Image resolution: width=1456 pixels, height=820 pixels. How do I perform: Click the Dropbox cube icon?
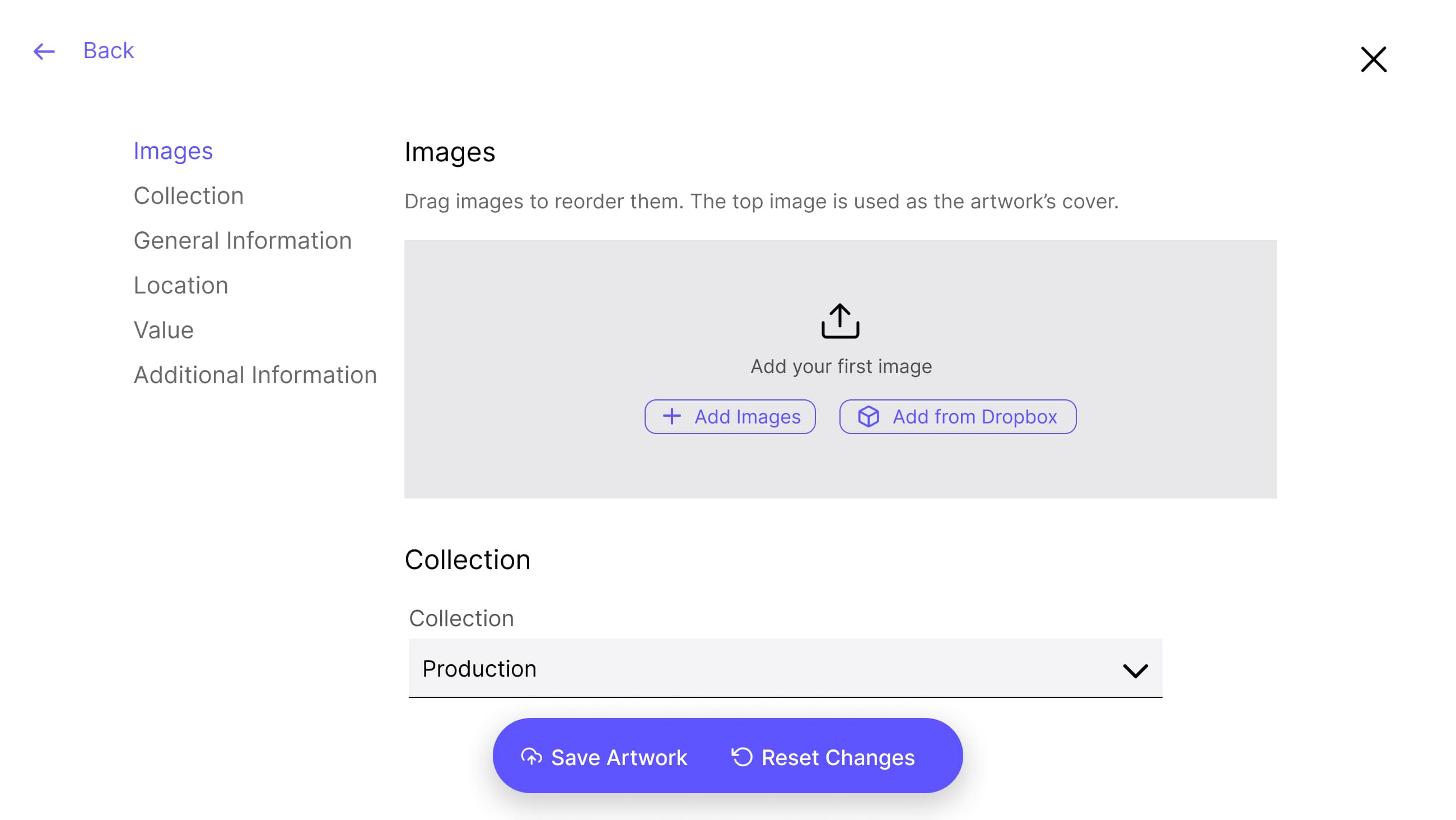click(868, 417)
